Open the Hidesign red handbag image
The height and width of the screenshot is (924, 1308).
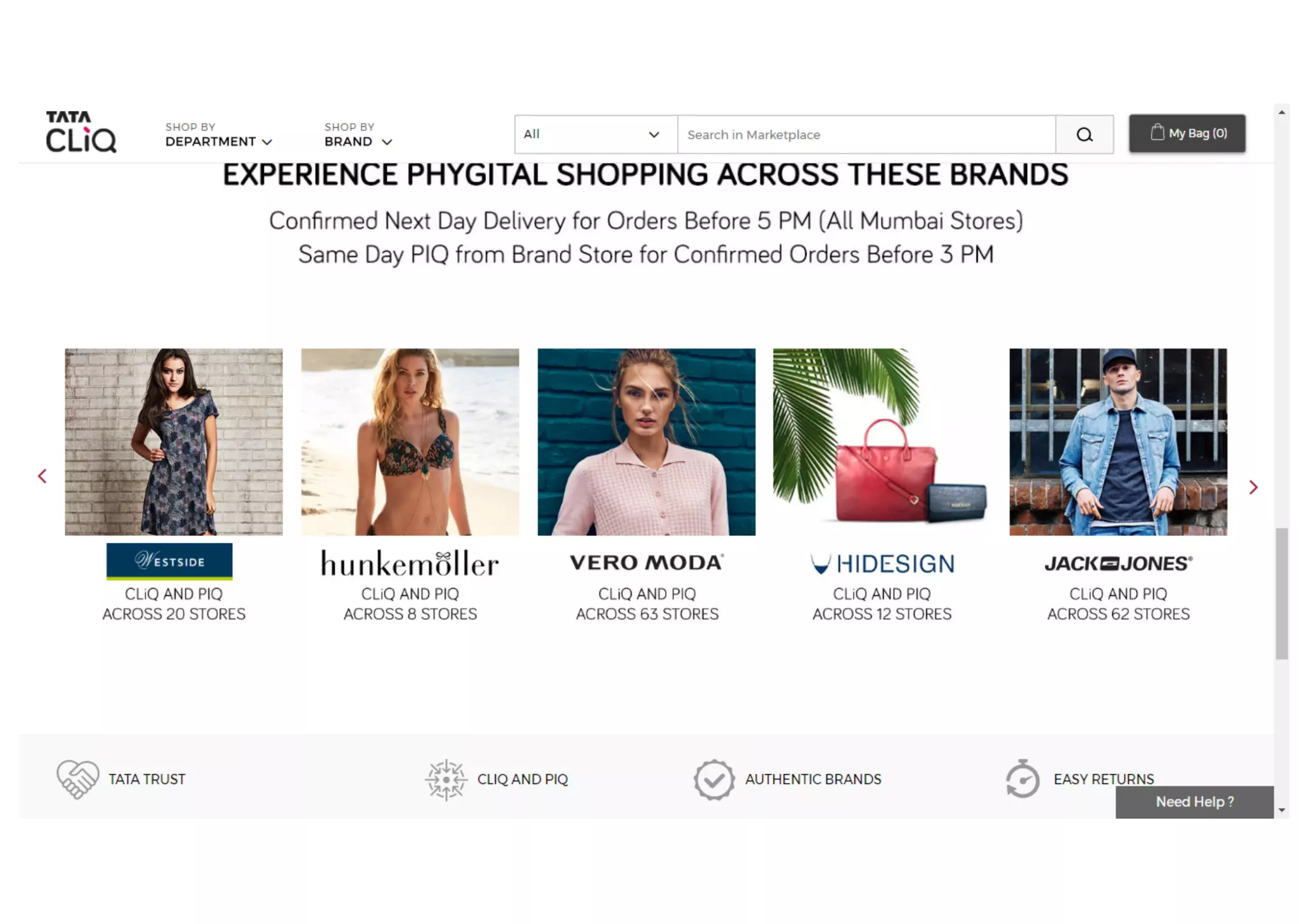(882, 442)
